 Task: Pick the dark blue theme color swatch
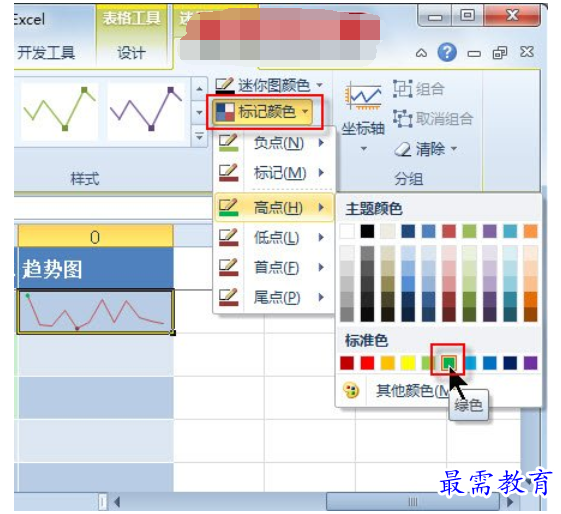tap(408, 231)
